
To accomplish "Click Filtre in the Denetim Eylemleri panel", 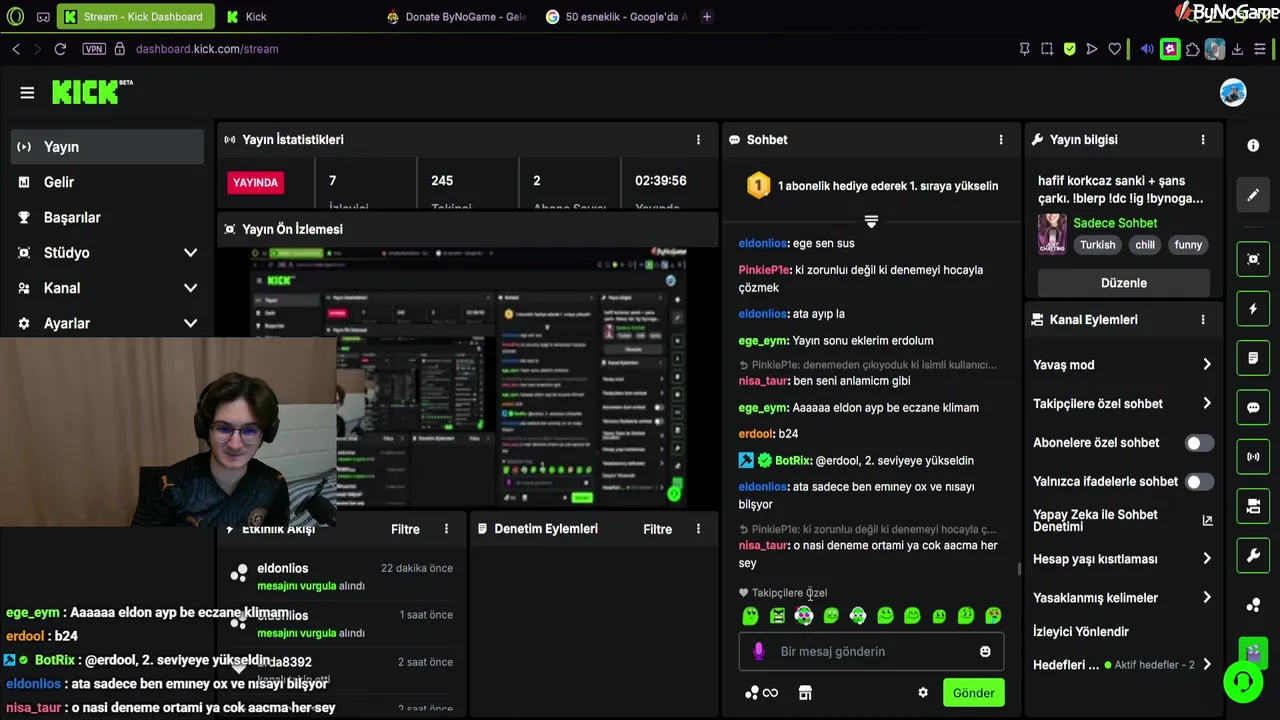I will point(657,529).
